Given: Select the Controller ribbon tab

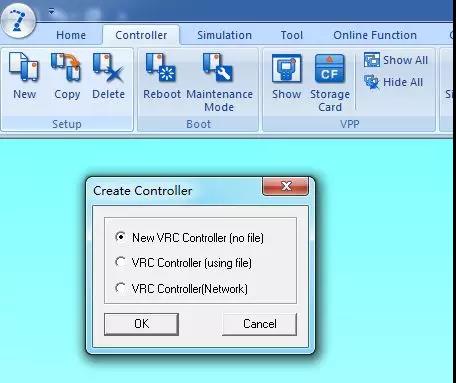Looking at the screenshot, I should pyautogui.click(x=141, y=35).
